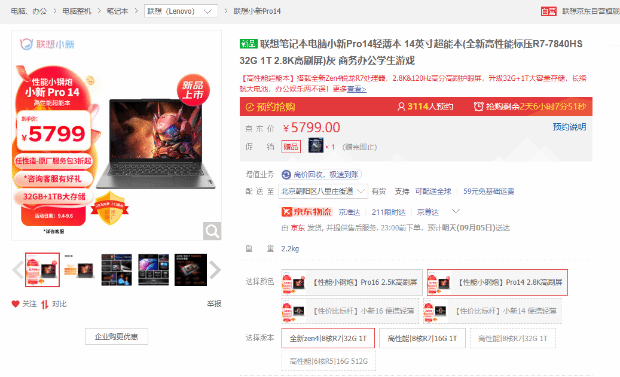
Task: Go to 笔记本 breadcrumb category
Action: click(117, 11)
